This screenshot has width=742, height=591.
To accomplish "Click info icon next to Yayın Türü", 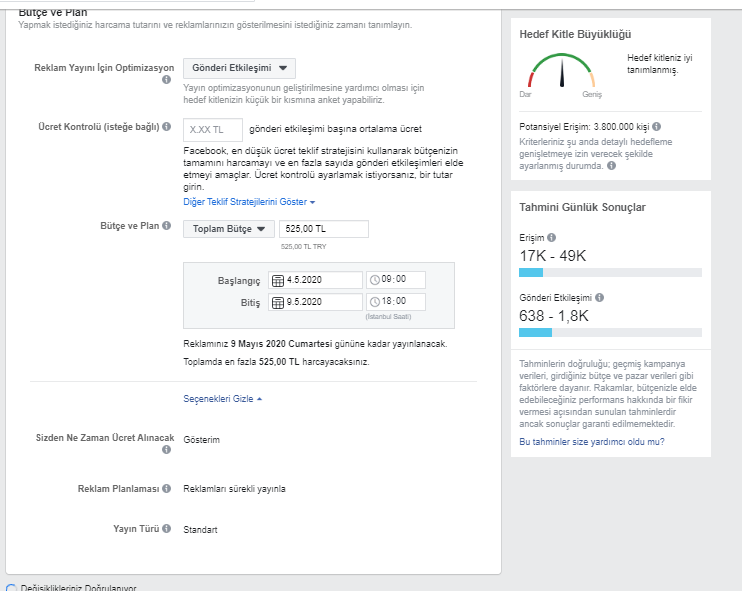I will coord(167,529).
